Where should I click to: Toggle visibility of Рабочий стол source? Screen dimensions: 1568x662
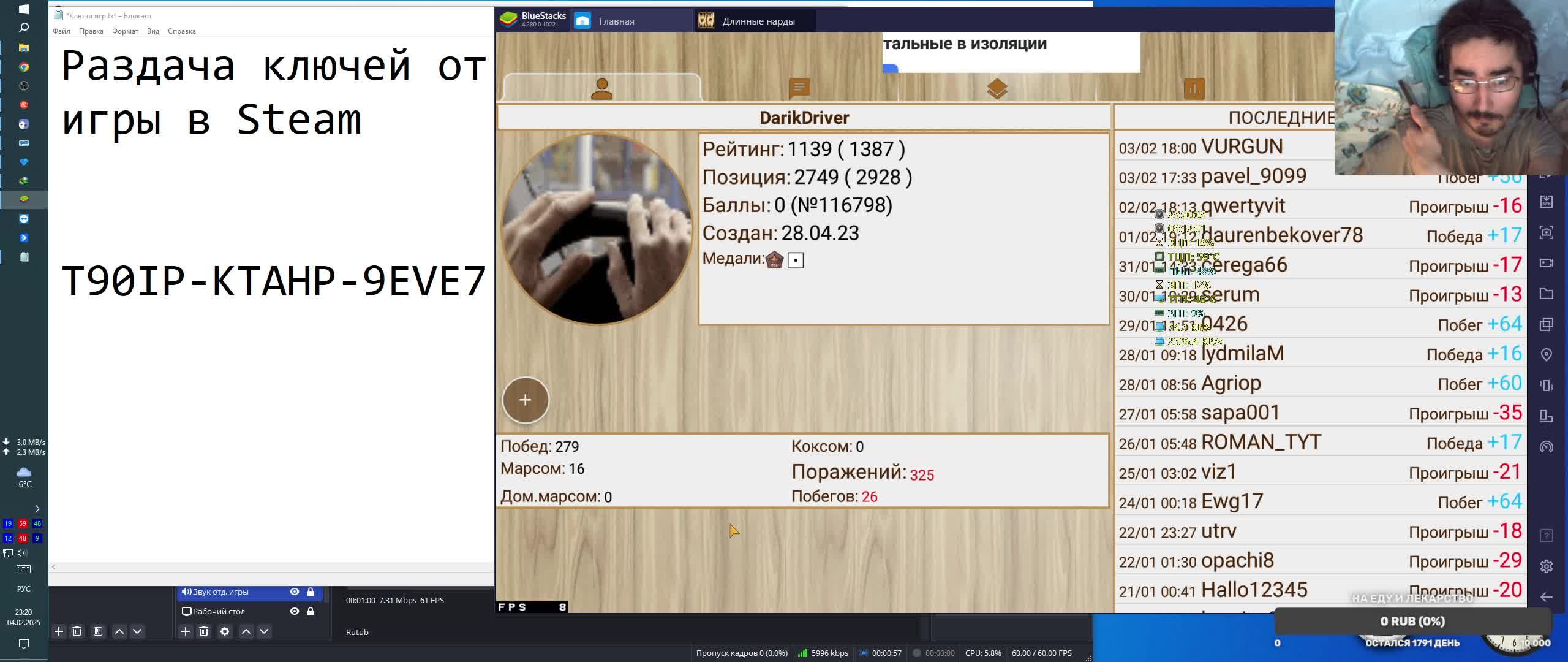coord(295,611)
